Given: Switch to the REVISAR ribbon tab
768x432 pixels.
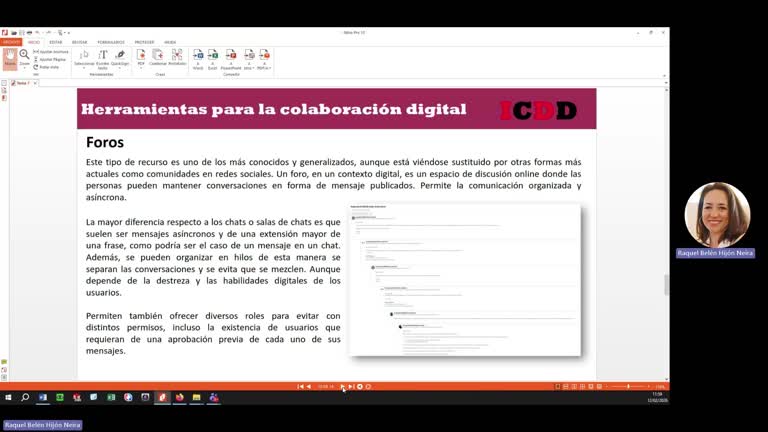Looking at the screenshot, I should coord(79,42).
